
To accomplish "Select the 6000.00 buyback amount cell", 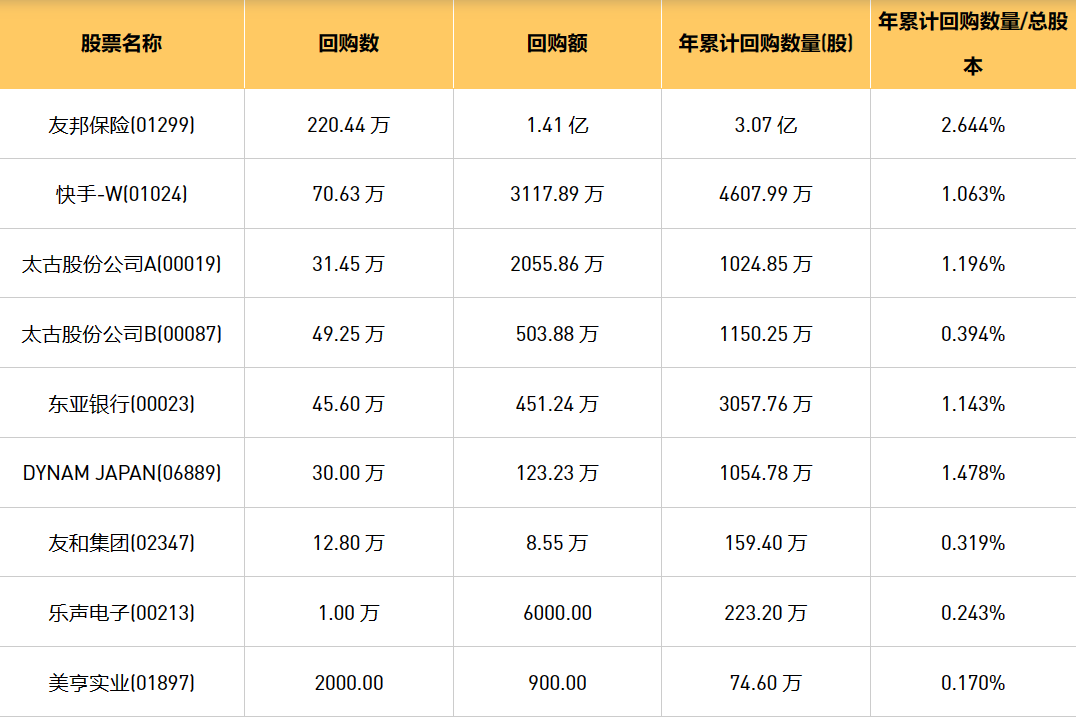I will [x=557, y=613].
